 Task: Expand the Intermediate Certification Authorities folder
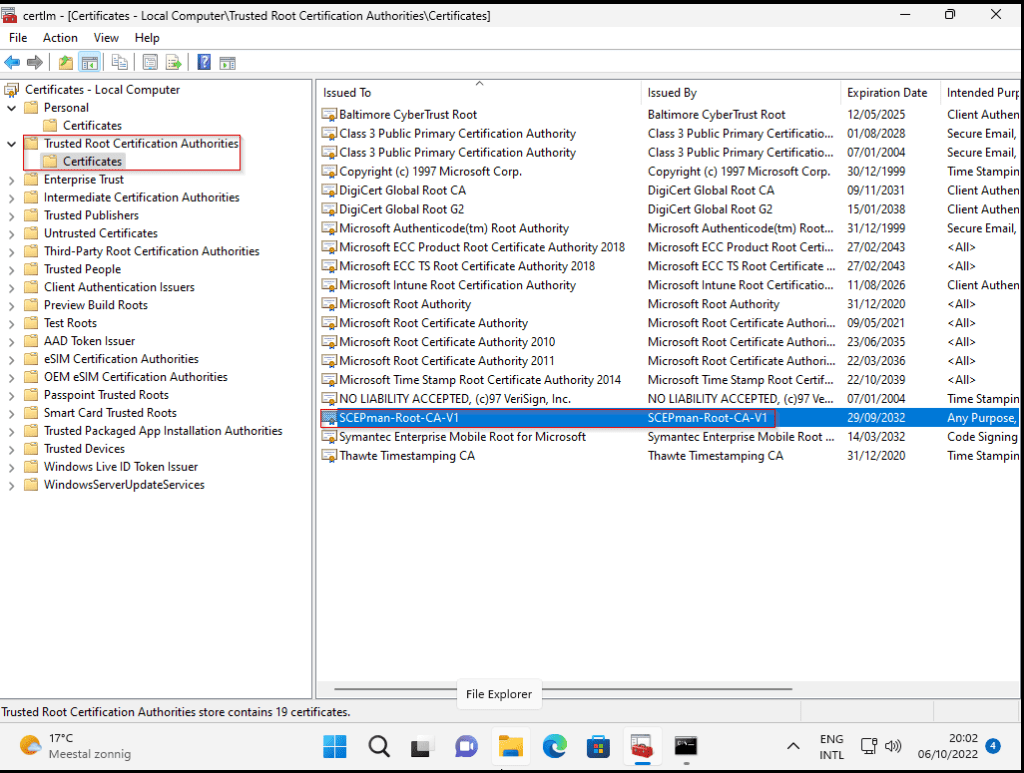[x=11, y=198]
